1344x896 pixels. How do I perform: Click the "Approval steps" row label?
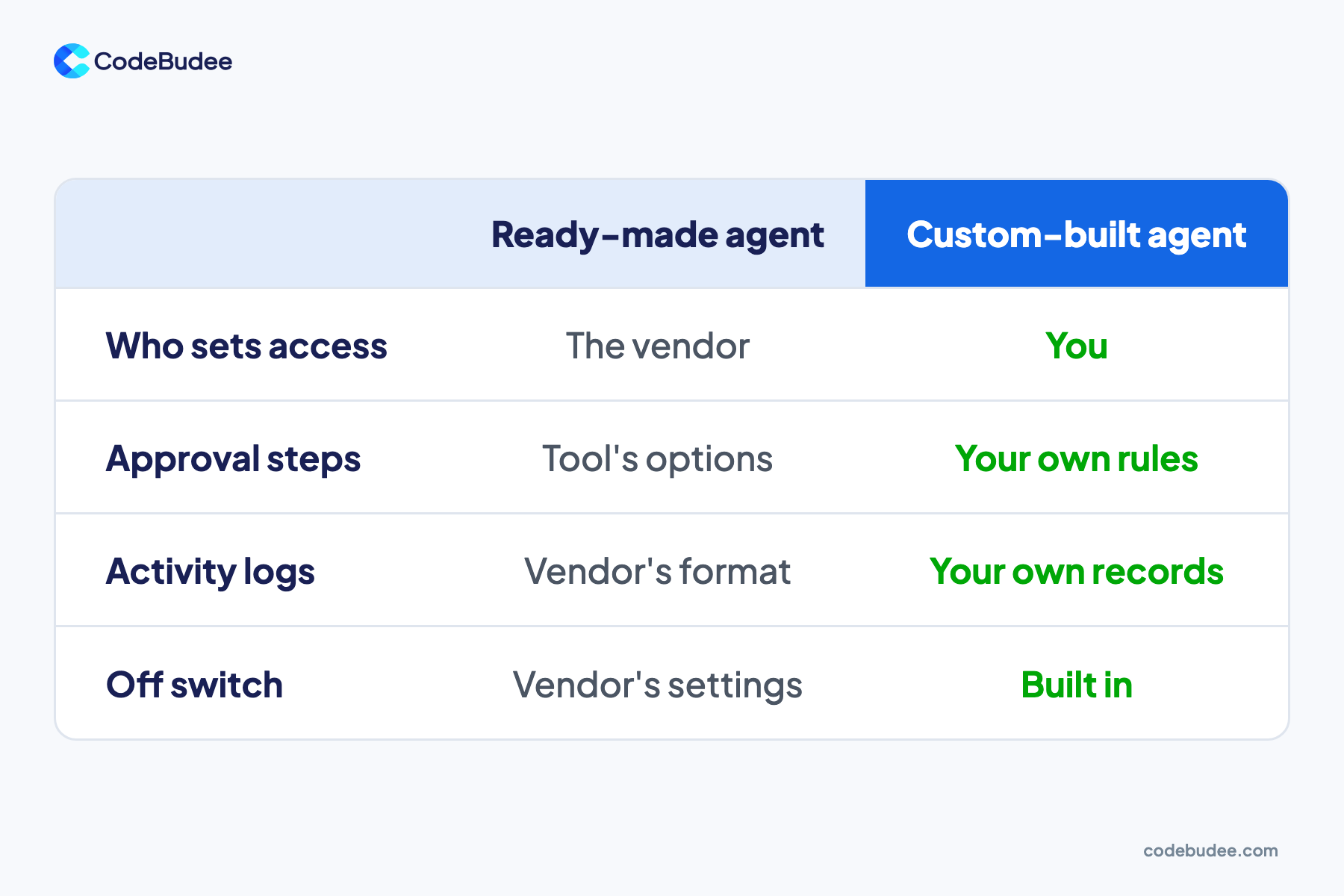(233, 459)
